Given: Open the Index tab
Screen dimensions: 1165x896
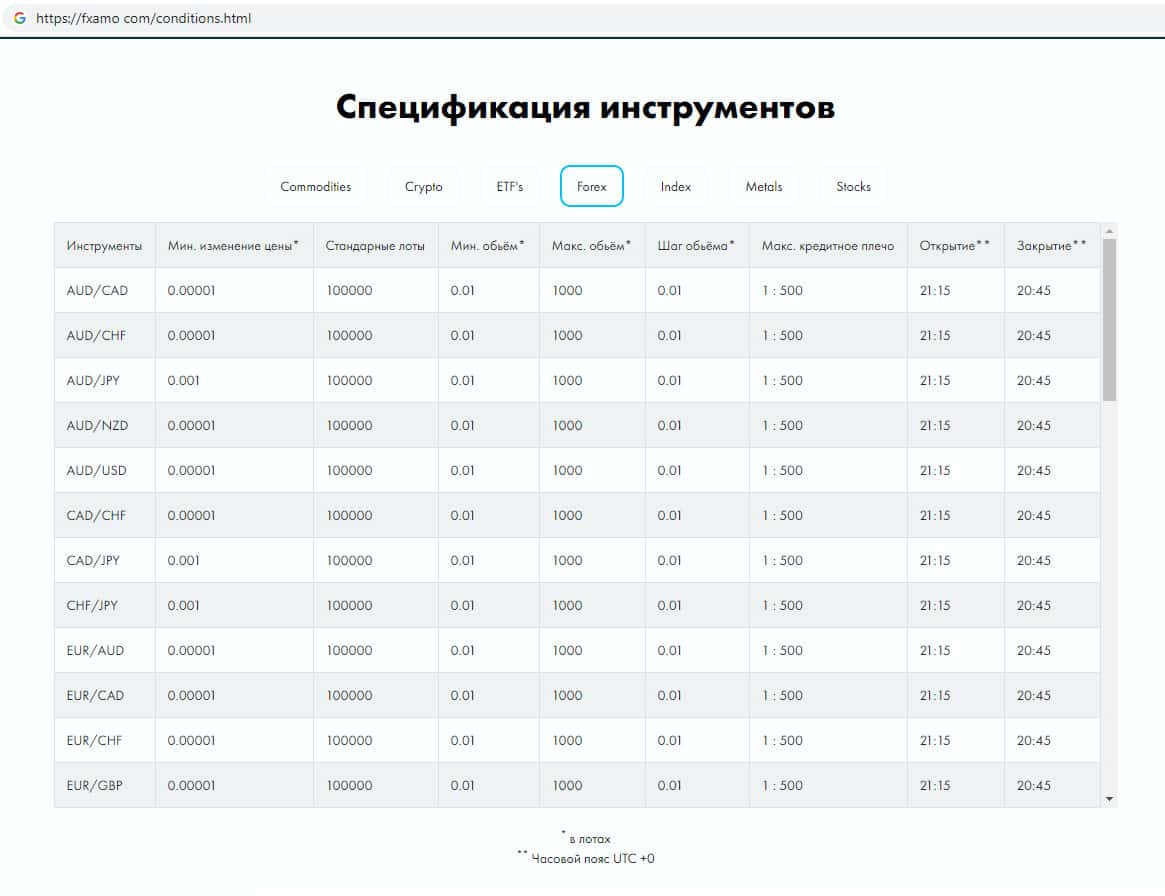Looking at the screenshot, I should [x=676, y=186].
